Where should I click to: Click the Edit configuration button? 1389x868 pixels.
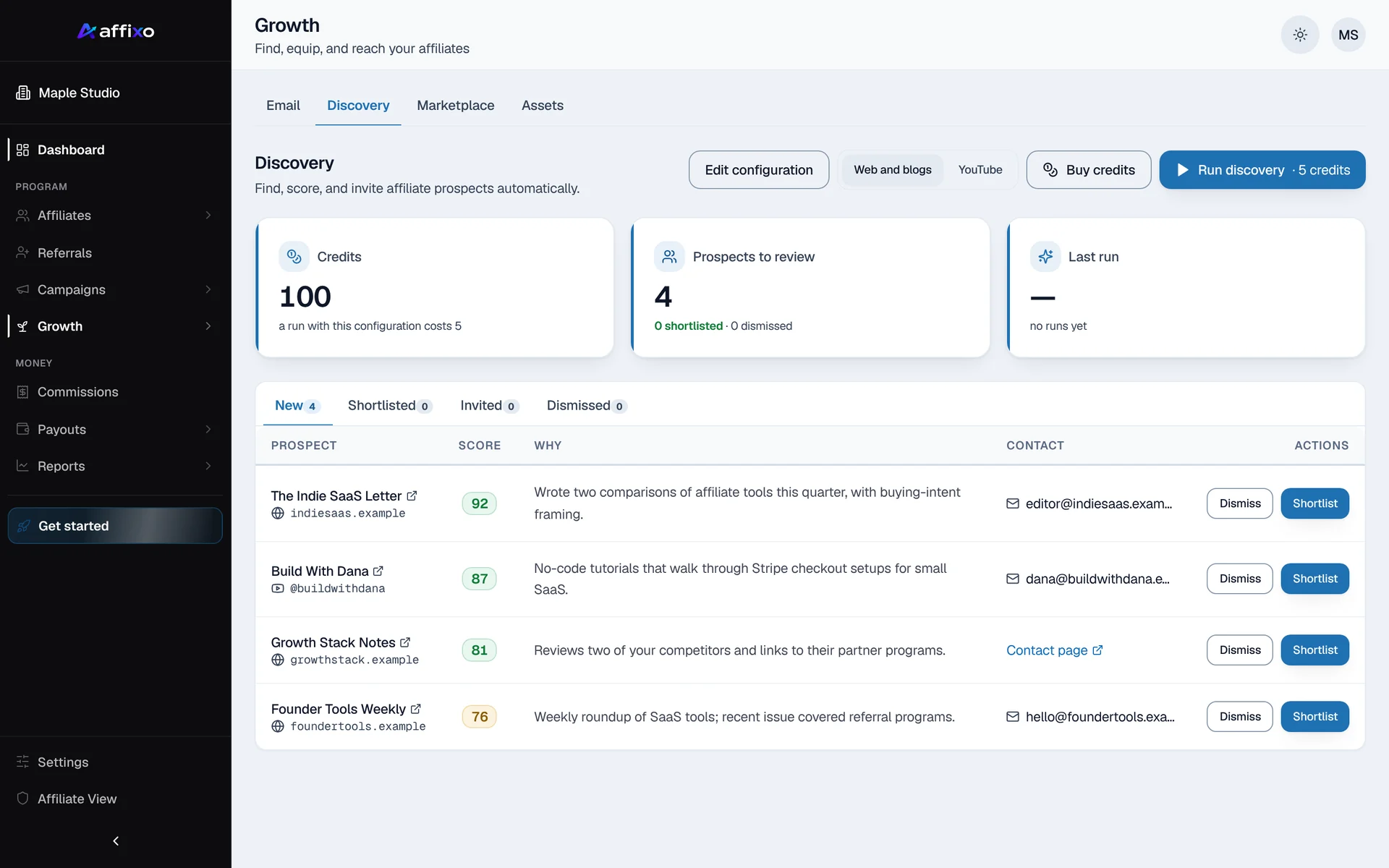point(759,170)
